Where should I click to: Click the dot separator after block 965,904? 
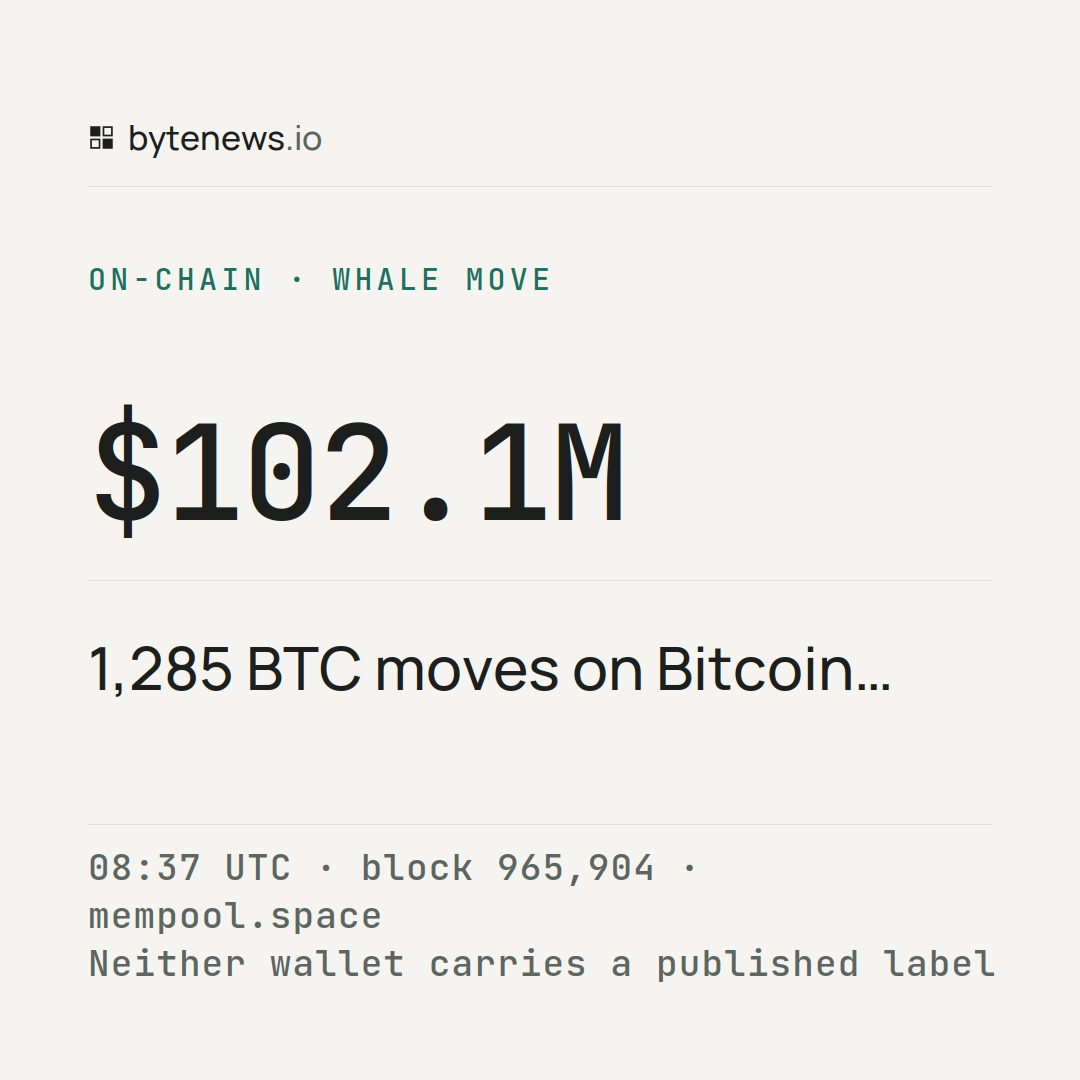pos(689,868)
